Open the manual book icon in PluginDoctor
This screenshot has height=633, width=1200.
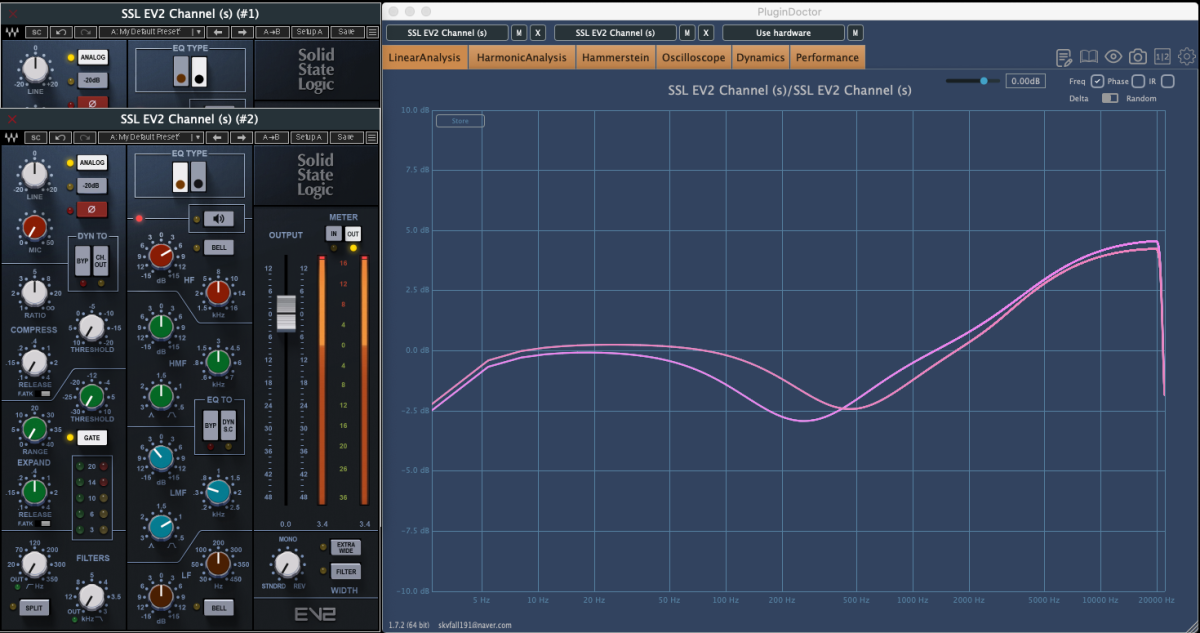(x=1088, y=57)
